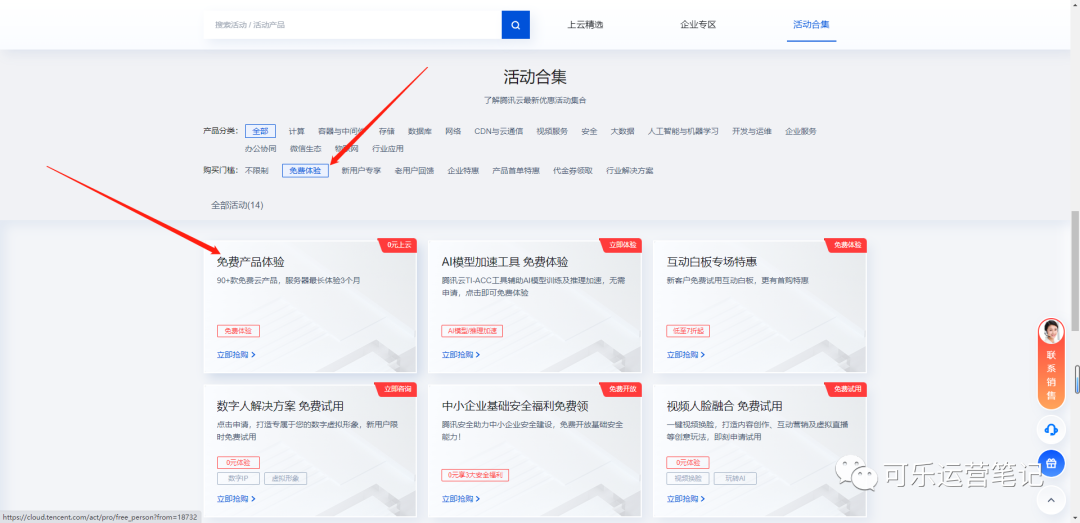This screenshot has height=523, width=1080.
Task: Select the 免费体验 threshold filter
Action: 305,170
